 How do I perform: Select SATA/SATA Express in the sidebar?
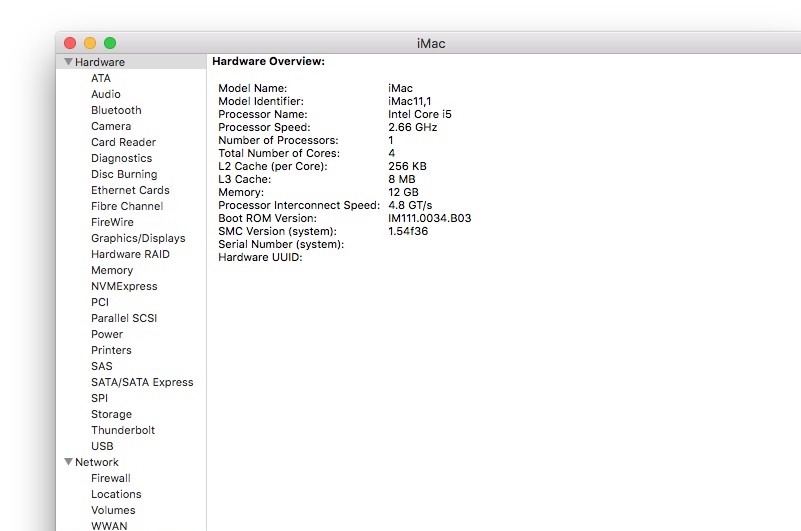142,382
